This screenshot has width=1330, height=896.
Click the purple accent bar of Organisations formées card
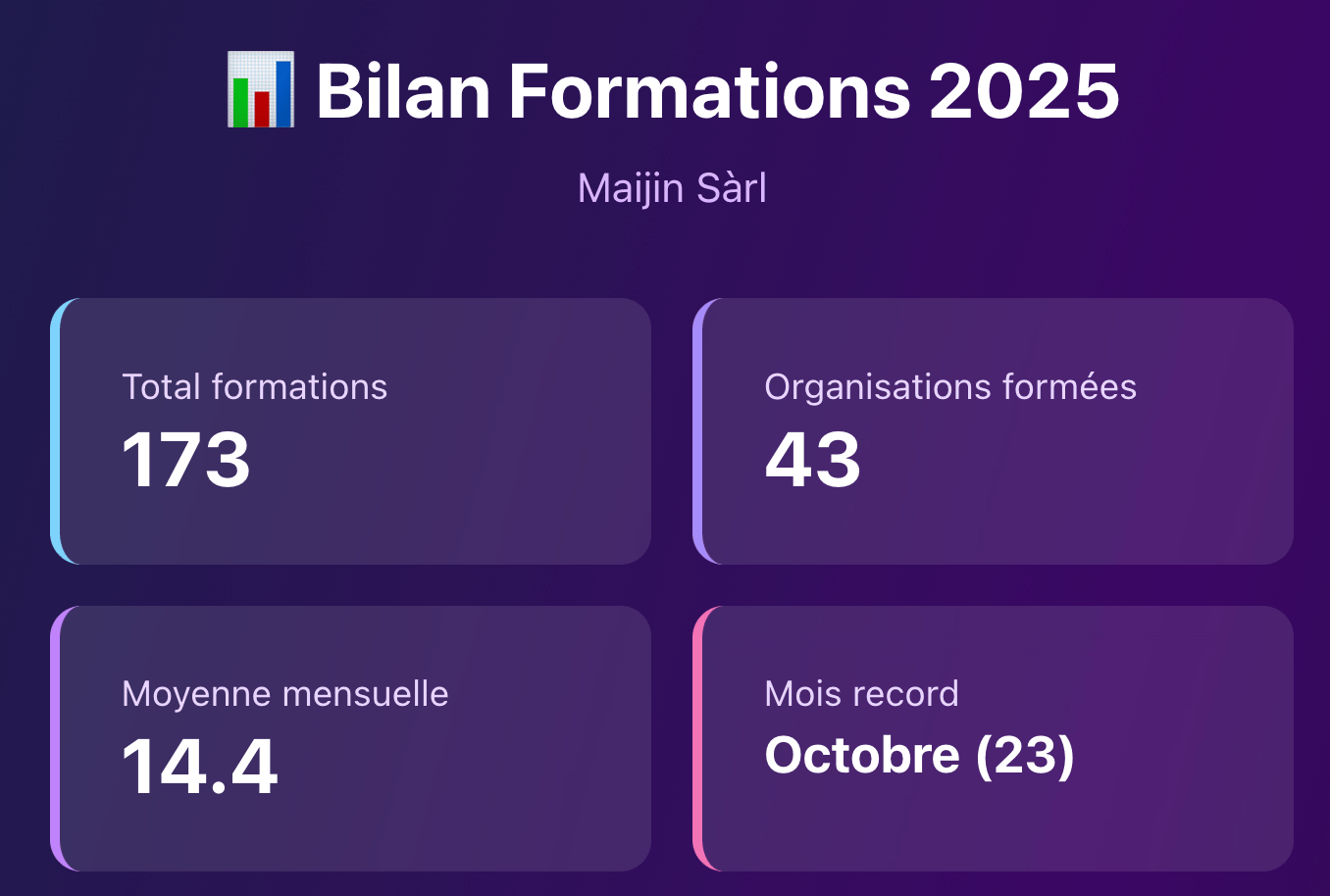click(x=697, y=431)
